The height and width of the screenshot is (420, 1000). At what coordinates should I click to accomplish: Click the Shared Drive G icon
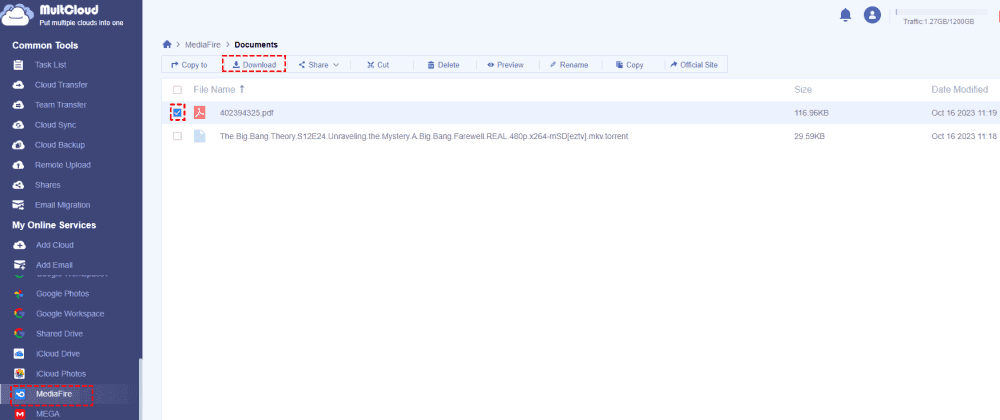tap(19, 333)
